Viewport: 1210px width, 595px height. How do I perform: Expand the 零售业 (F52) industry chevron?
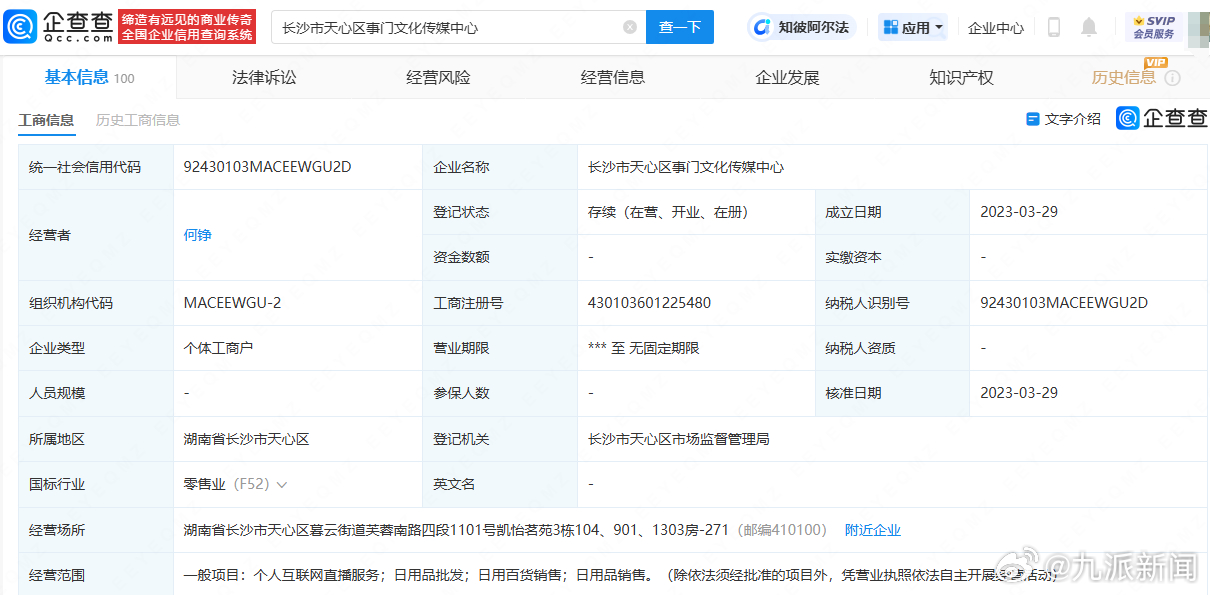click(282, 484)
